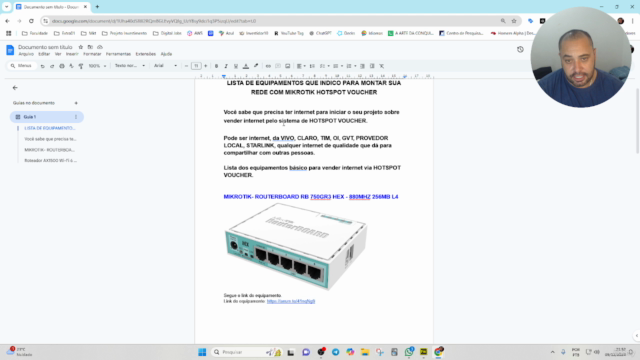Decrease paragraph indent
The width and height of the screenshot is (640, 360).
[x=362, y=66]
